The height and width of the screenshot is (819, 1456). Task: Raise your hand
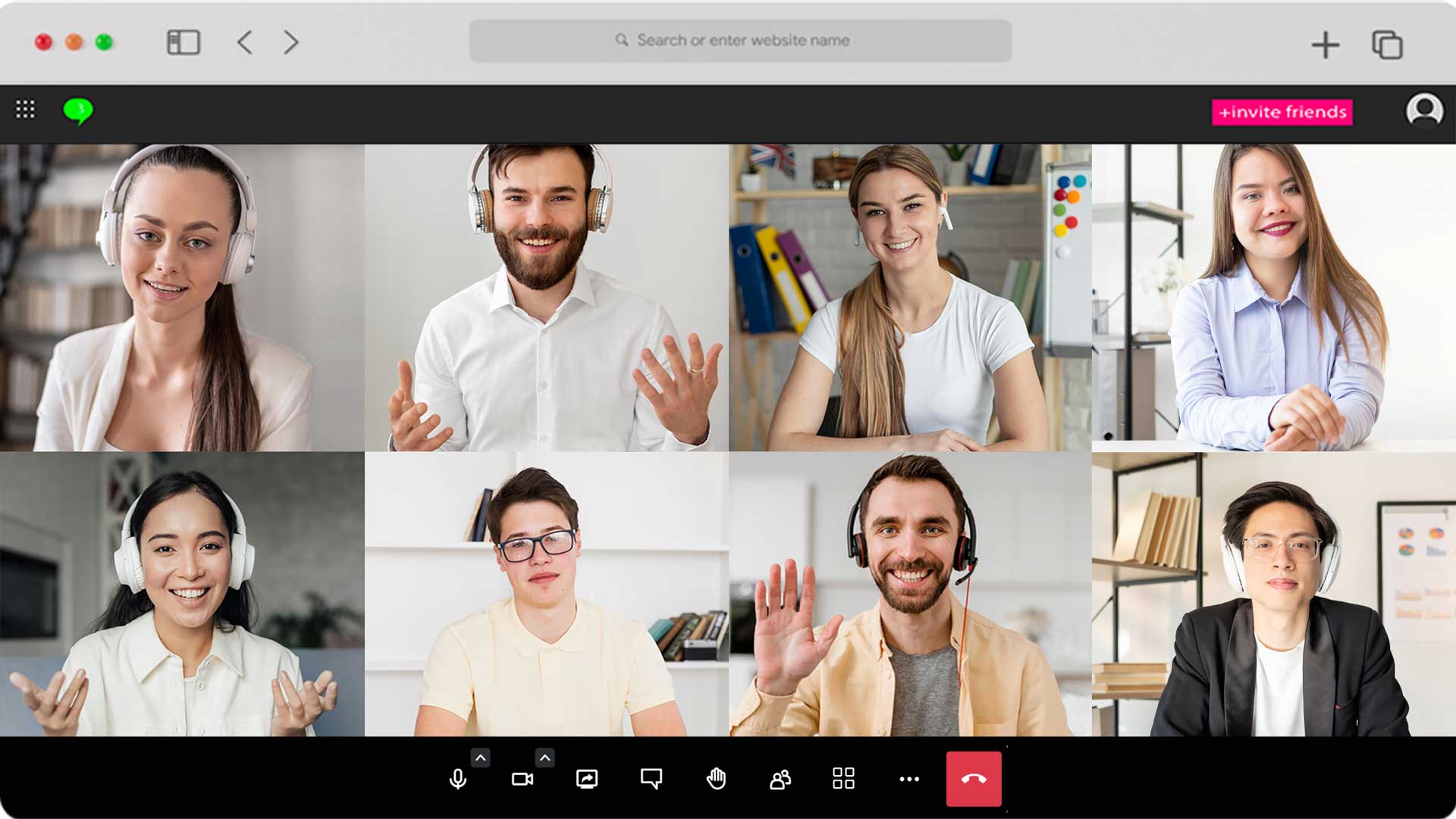click(x=716, y=779)
